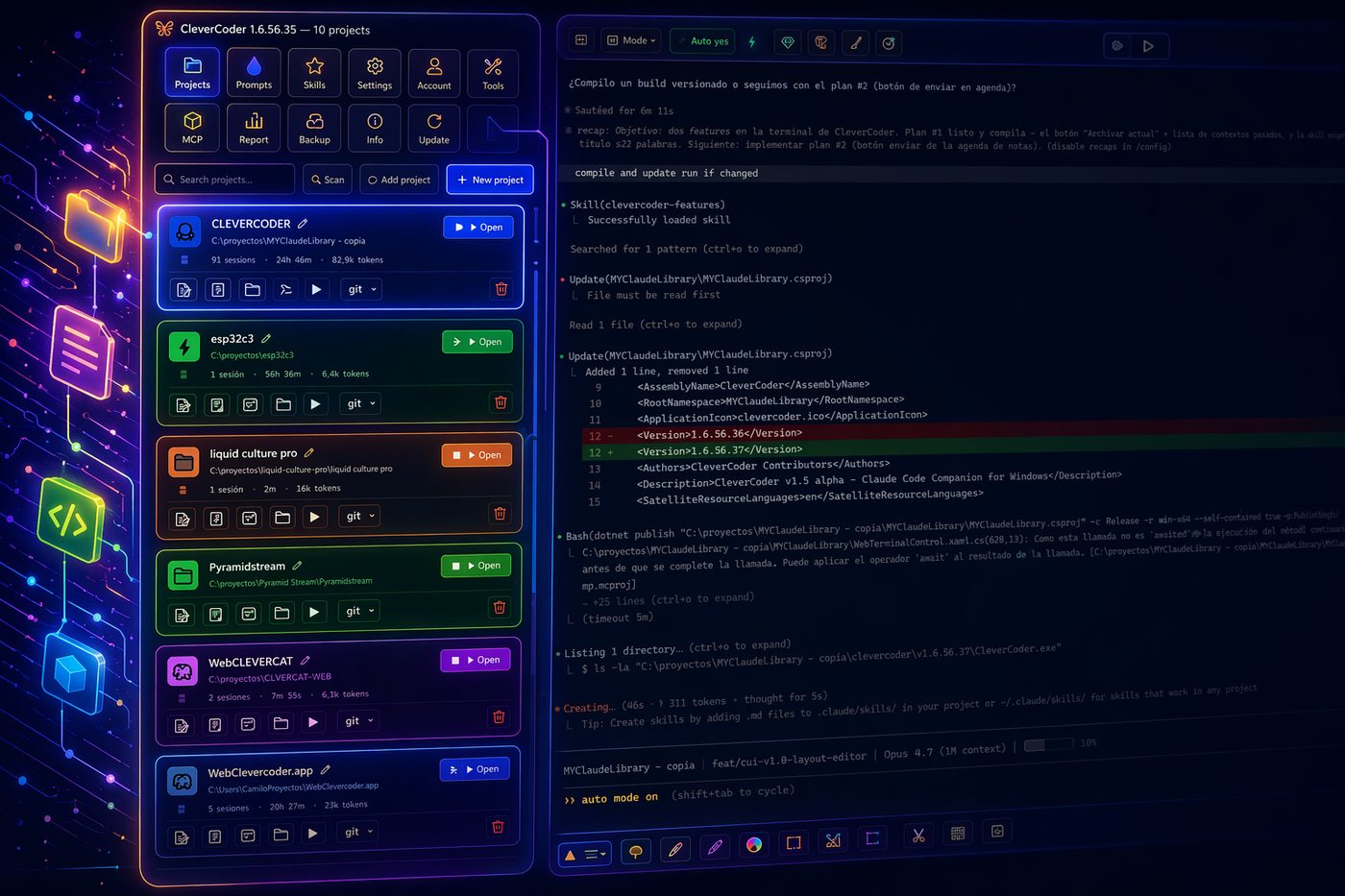Click the Scan button
The height and width of the screenshot is (896, 1345).
327,180
